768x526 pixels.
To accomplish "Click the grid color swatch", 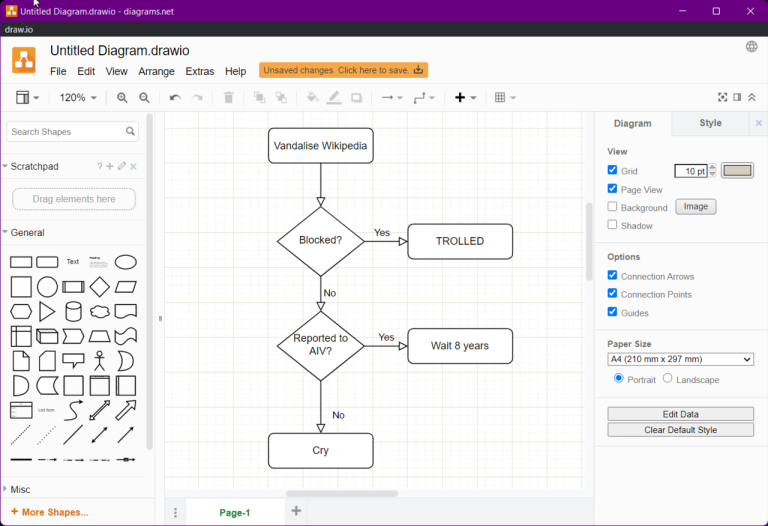I will 737,171.
